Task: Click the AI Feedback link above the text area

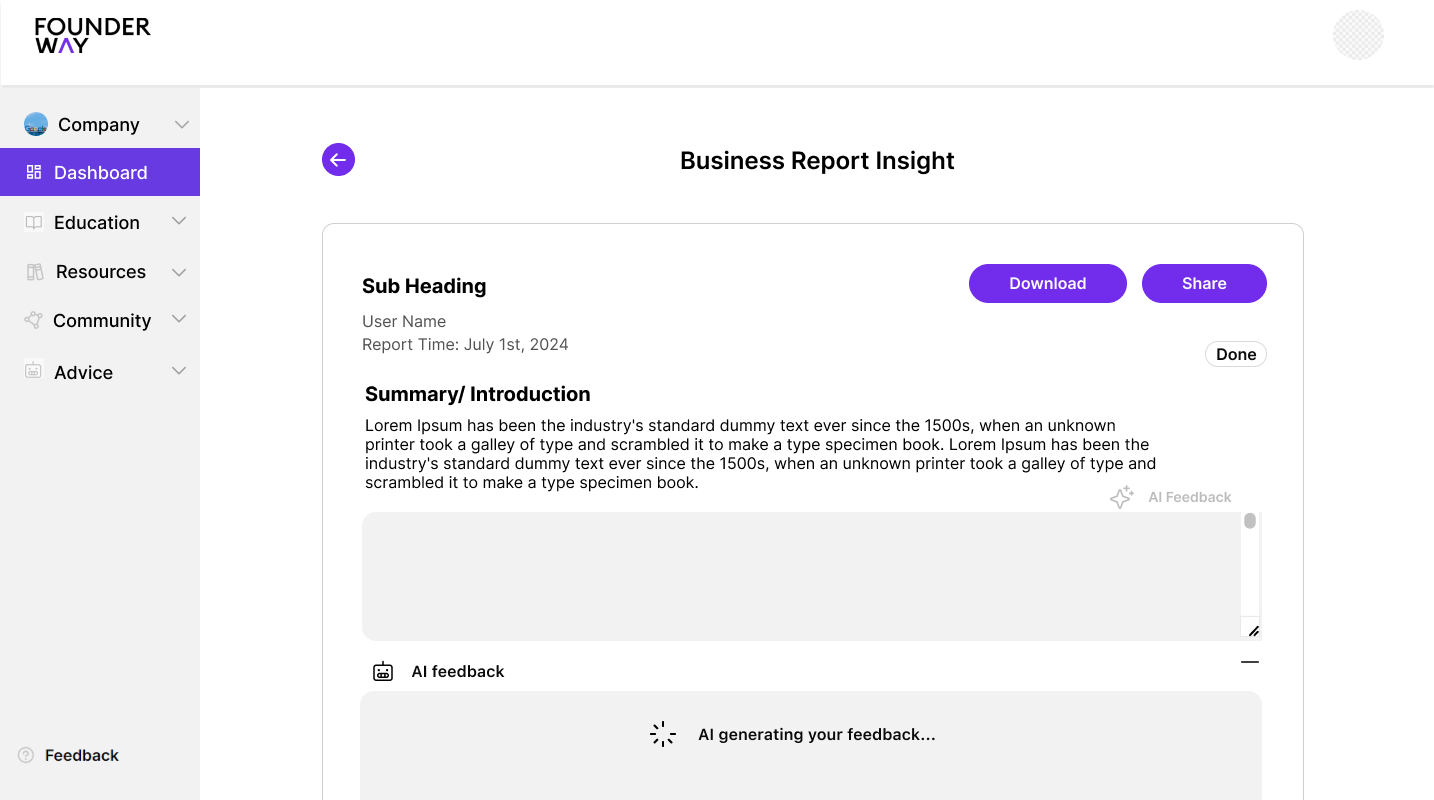Action: 1190,497
